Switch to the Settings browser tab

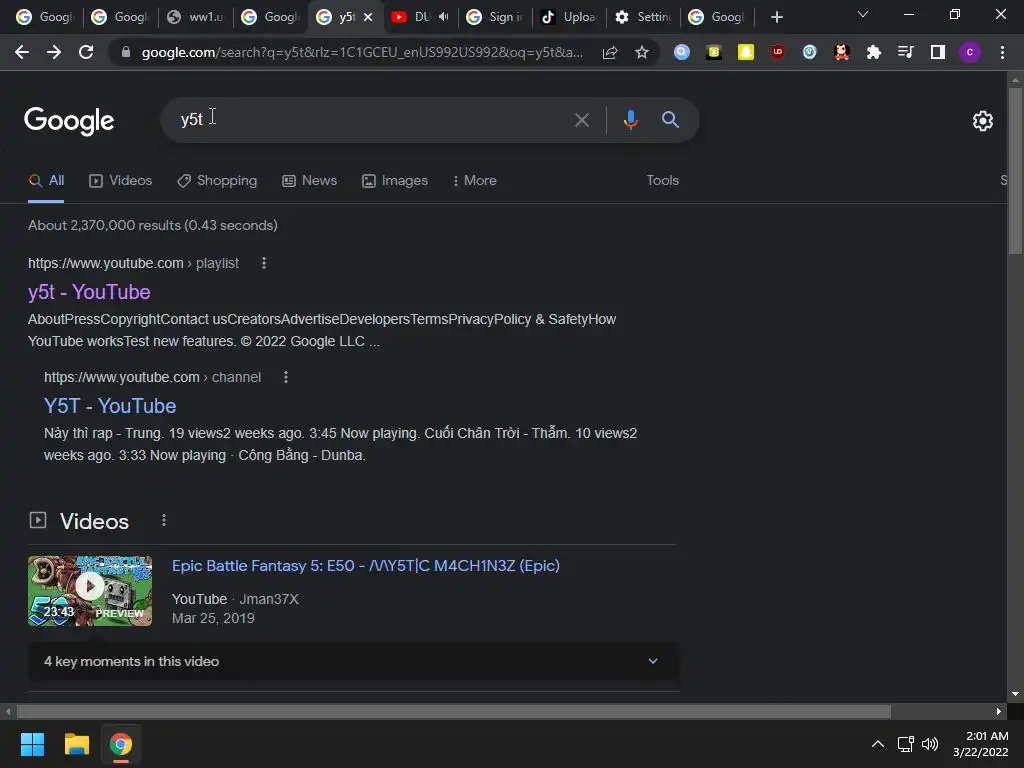tap(643, 18)
